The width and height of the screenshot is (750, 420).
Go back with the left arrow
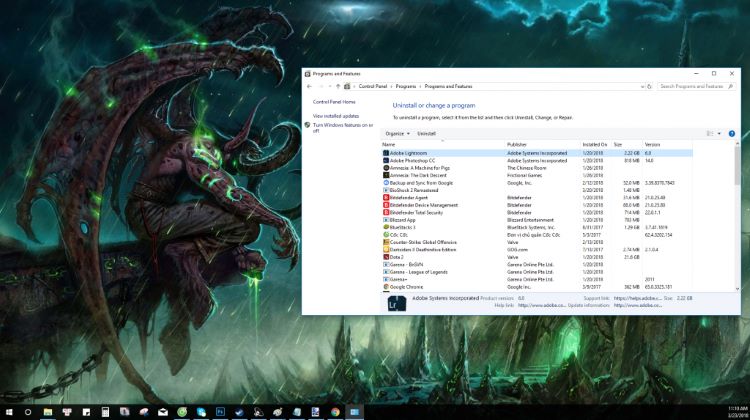[309, 87]
